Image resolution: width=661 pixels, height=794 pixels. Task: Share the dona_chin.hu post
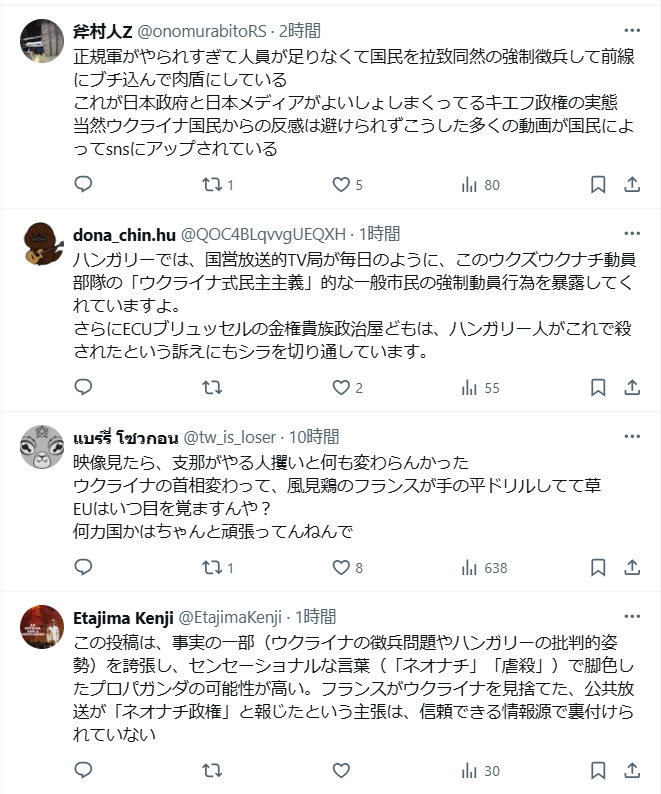[x=632, y=388]
